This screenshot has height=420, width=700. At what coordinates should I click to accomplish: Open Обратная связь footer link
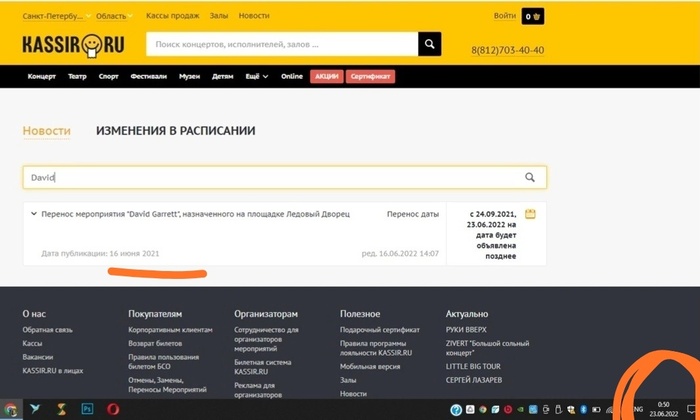pos(47,330)
